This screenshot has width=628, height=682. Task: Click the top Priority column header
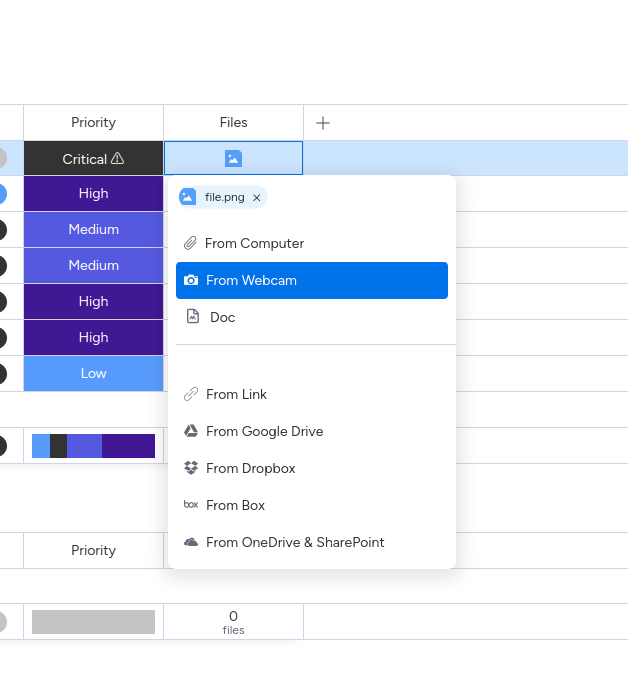pos(94,122)
